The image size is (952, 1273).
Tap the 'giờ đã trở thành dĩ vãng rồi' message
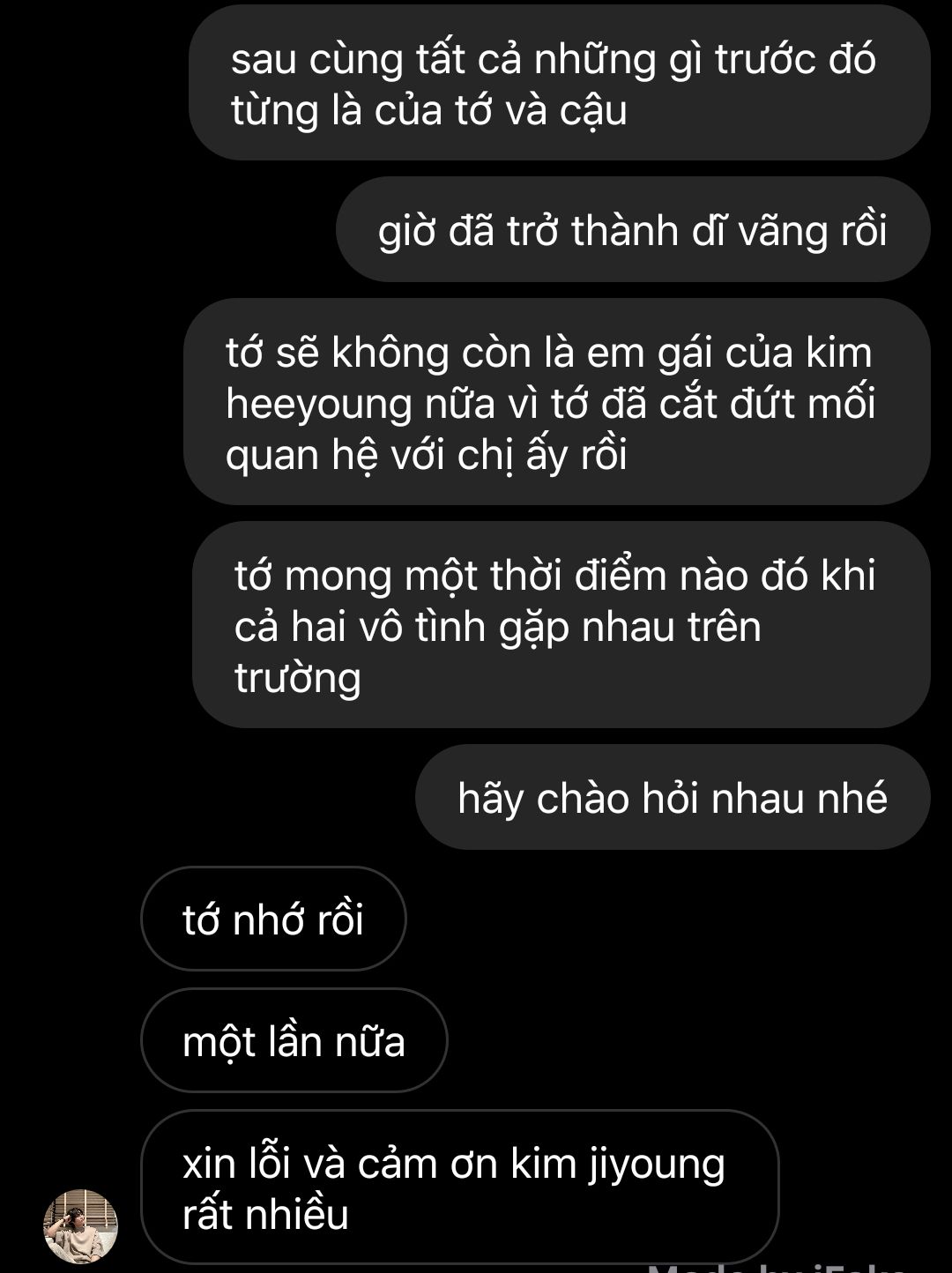click(633, 229)
